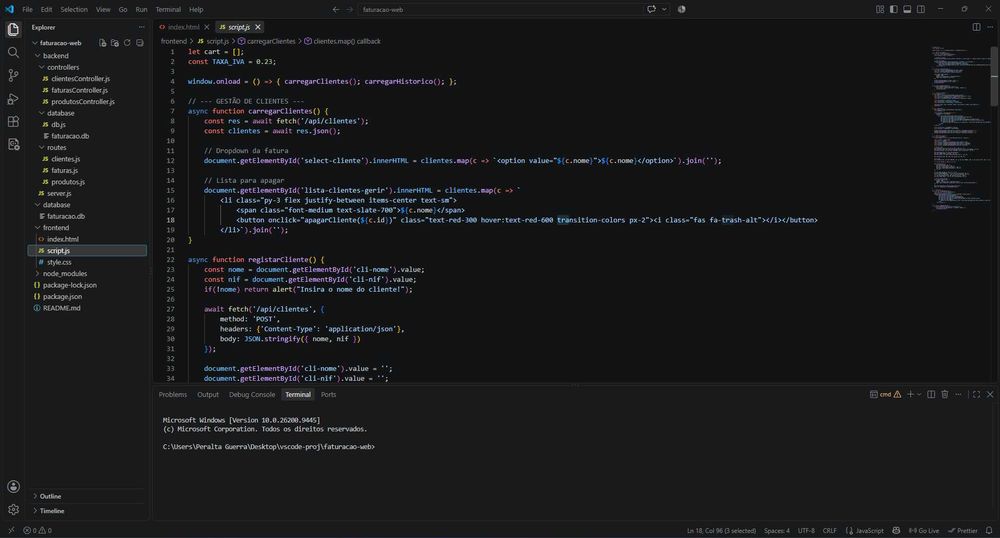The height and width of the screenshot is (538, 1000).
Task: Close the terminal panel
Action: 990,395
